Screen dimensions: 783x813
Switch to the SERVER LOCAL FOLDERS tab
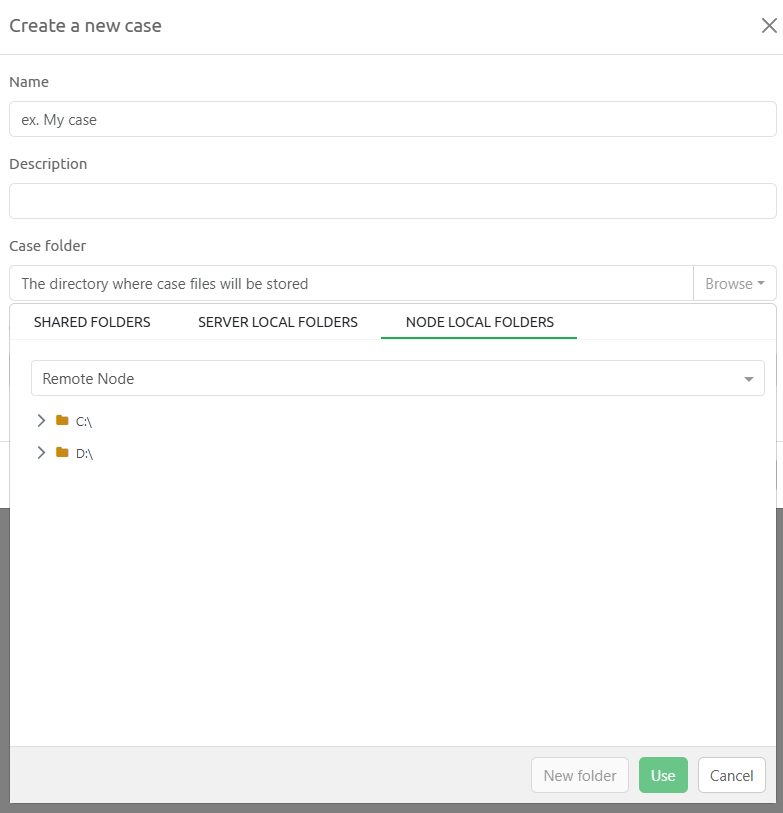click(x=277, y=322)
